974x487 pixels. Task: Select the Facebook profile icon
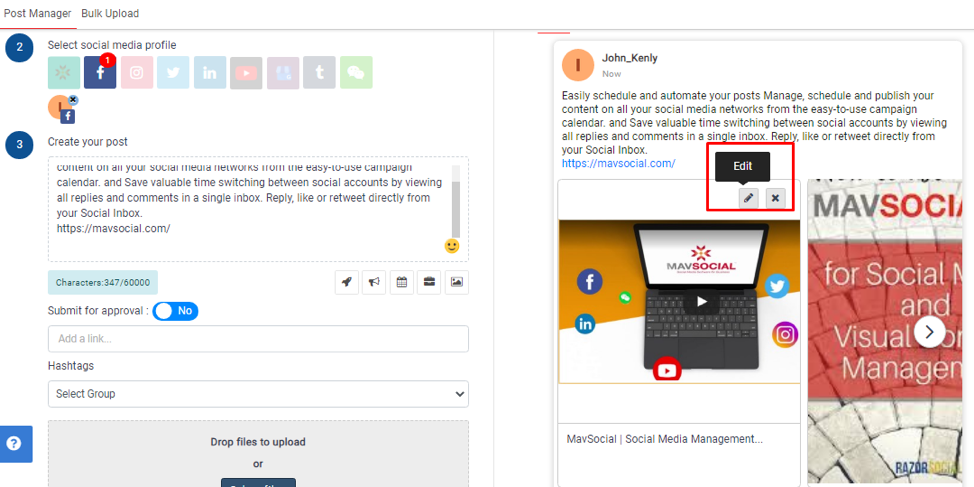(x=100, y=73)
